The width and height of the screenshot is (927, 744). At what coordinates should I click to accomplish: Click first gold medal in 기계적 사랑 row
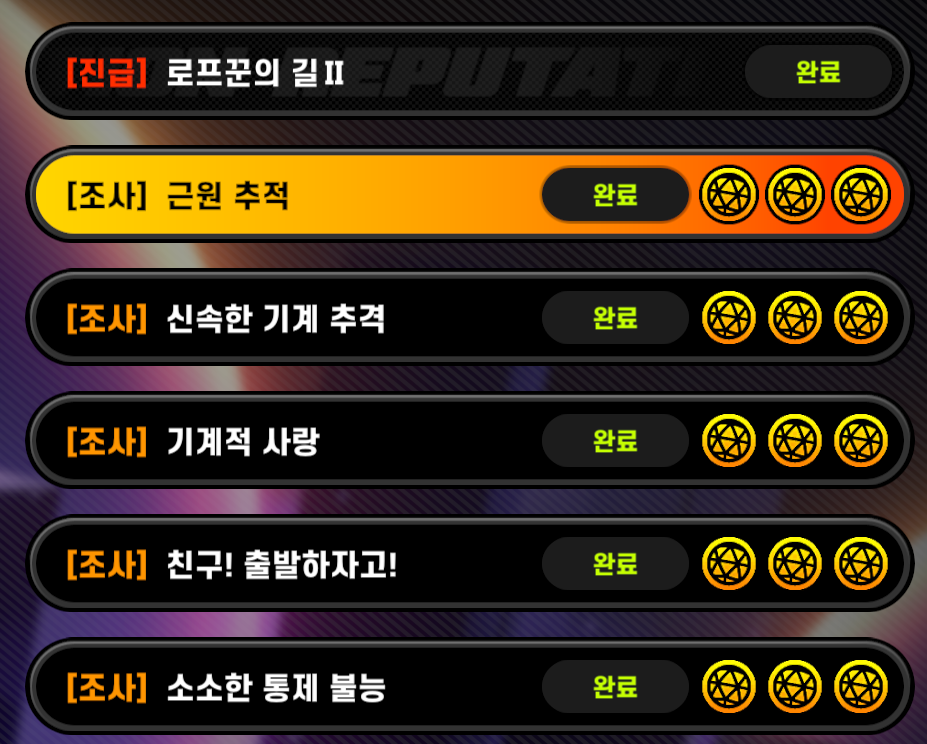pos(728,441)
